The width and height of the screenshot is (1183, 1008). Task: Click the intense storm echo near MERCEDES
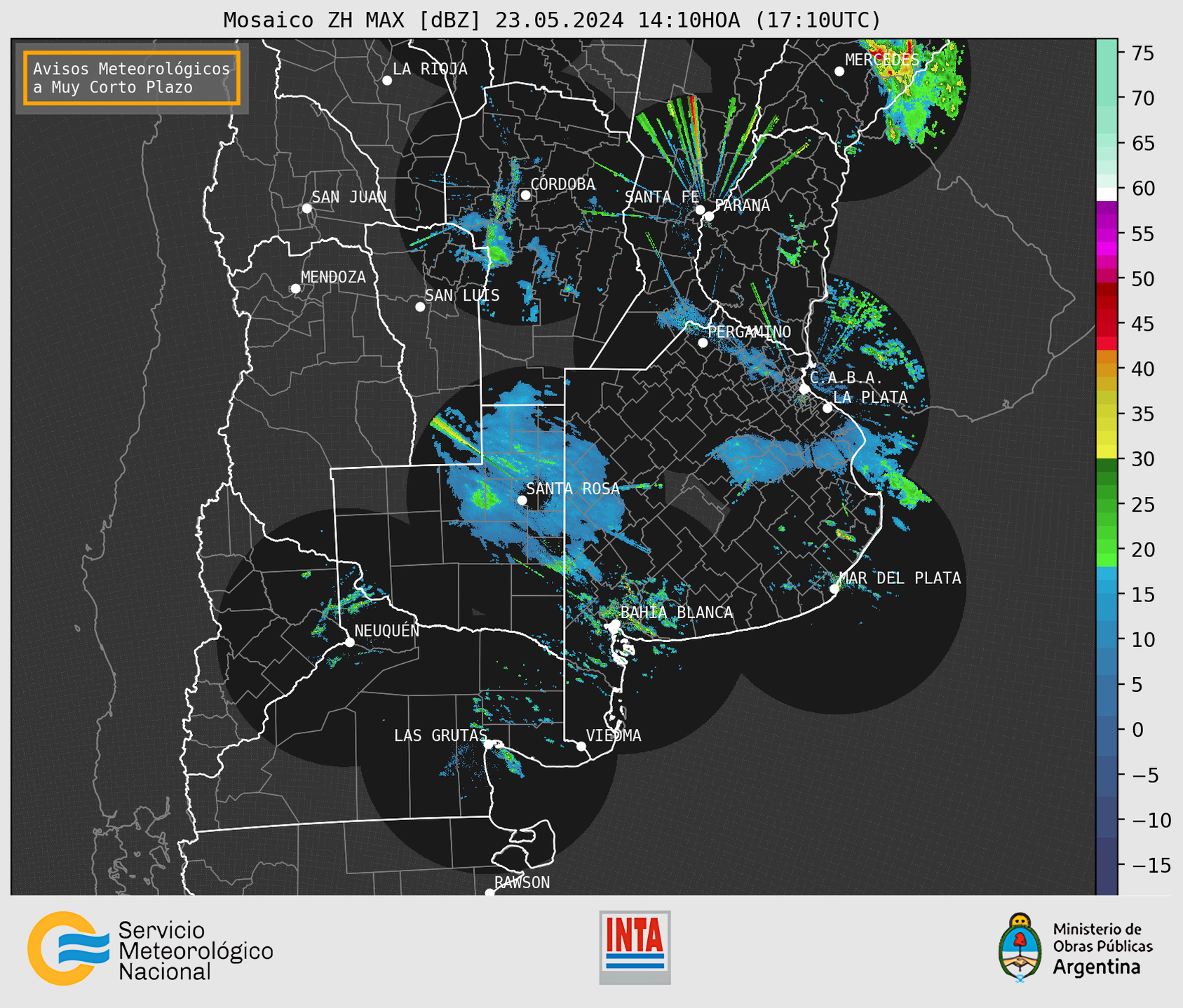(915, 91)
